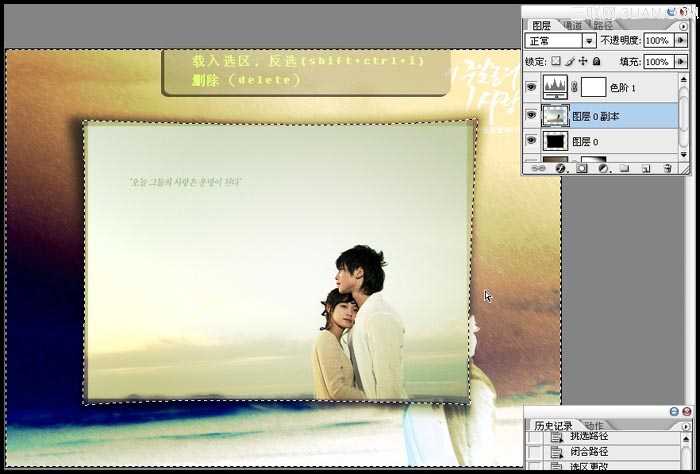Click the new layer group folder icon
The width and height of the screenshot is (700, 474).
tap(623, 169)
